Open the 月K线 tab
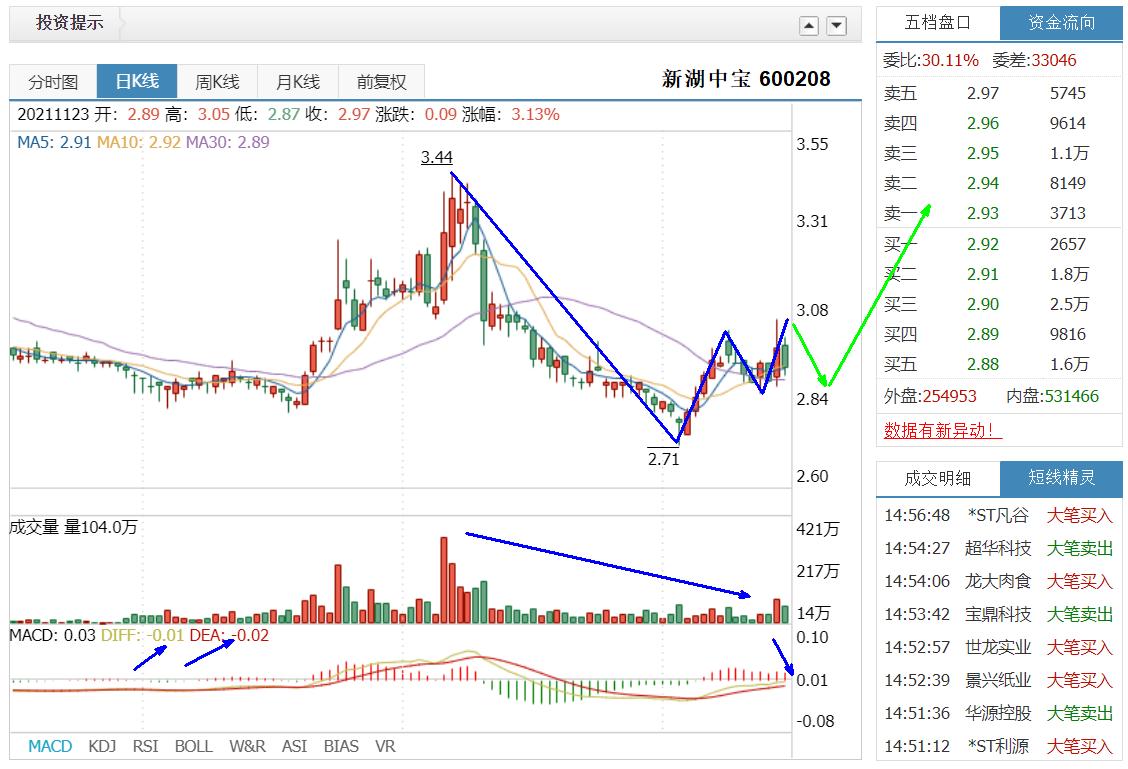 point(298,82)
